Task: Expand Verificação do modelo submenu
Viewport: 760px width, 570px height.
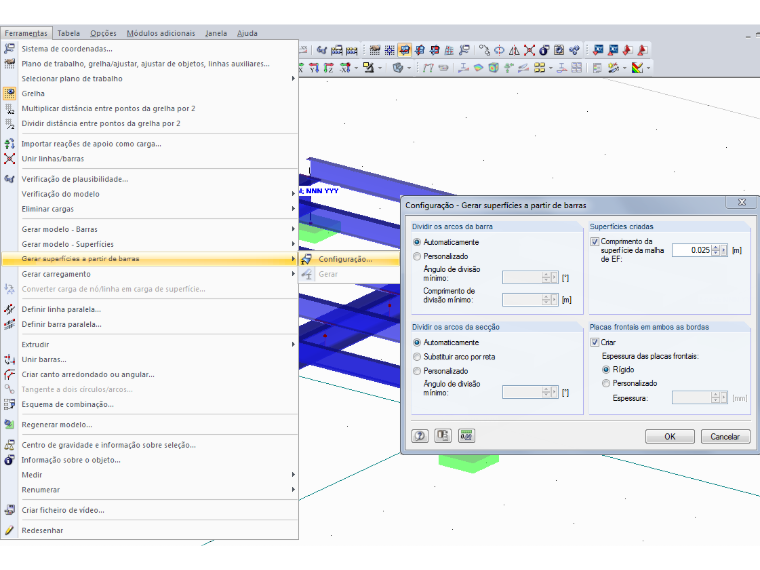Action: click(150, 194)
